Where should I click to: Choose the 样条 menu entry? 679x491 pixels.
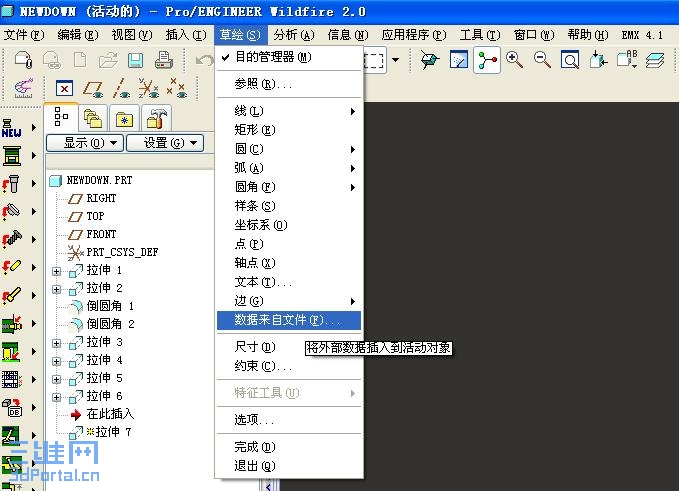[x=289, y=206]
